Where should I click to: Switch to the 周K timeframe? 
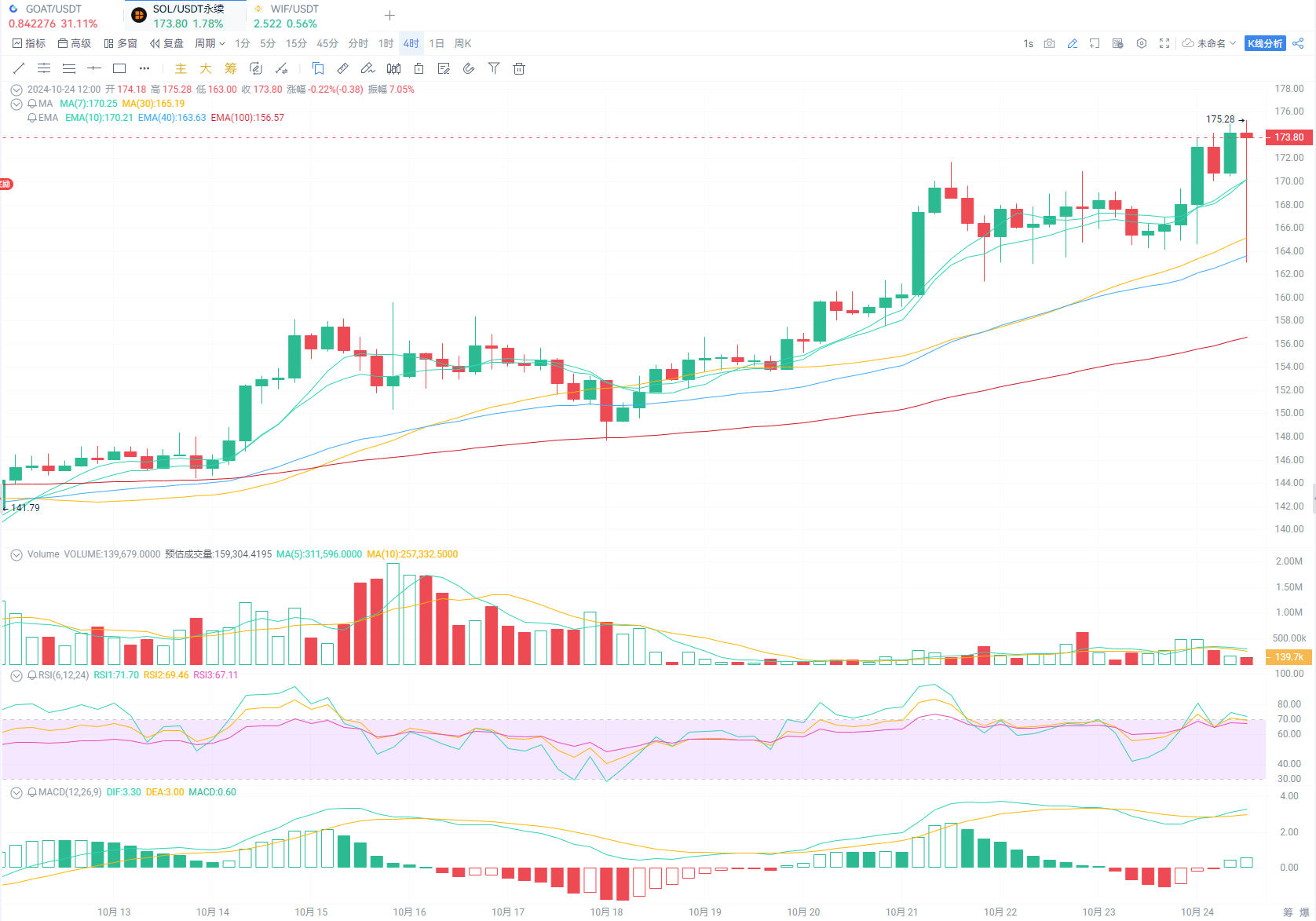tap(463, 43)
